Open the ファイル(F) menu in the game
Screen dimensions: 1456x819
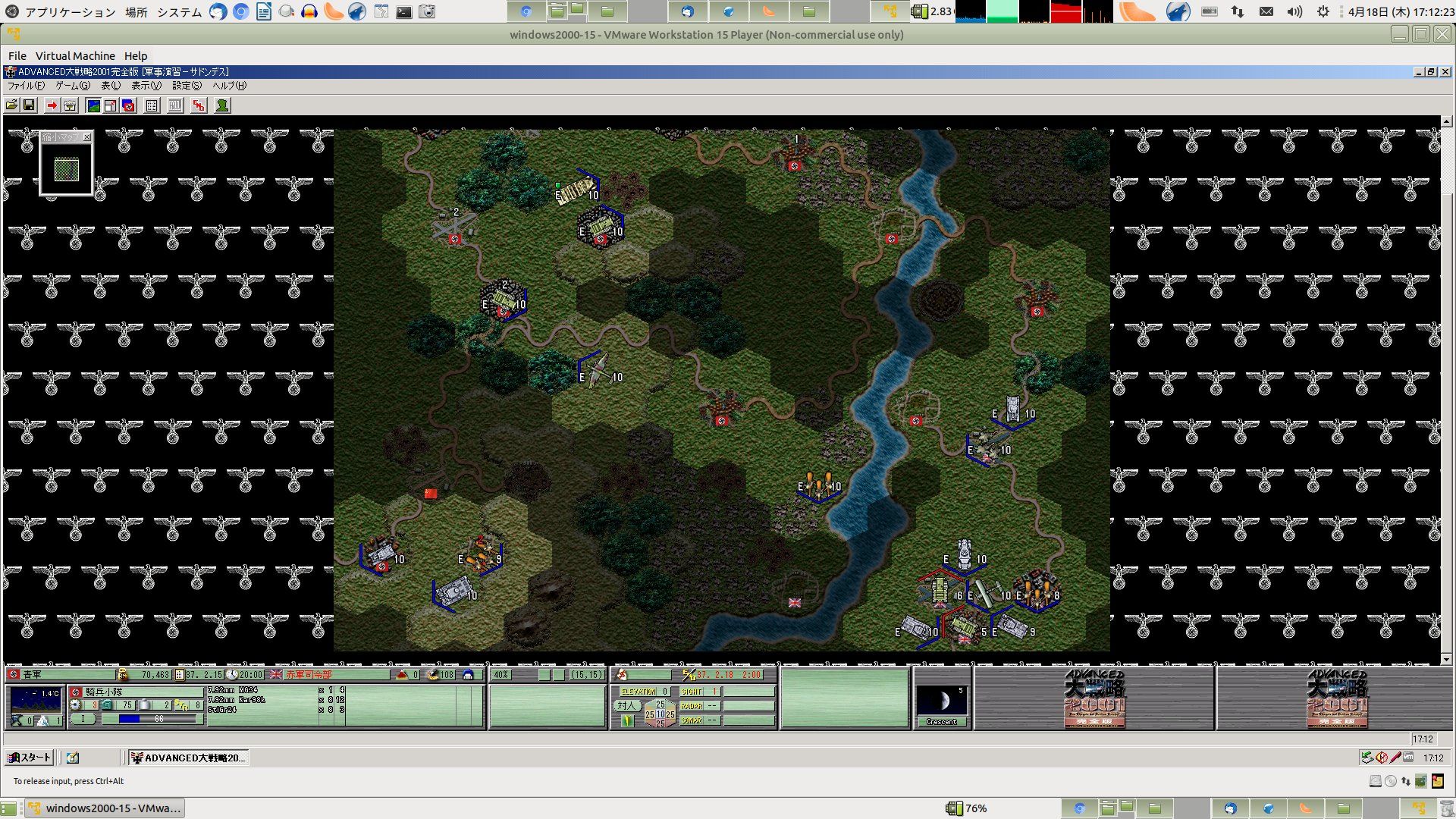coord(26,86)
